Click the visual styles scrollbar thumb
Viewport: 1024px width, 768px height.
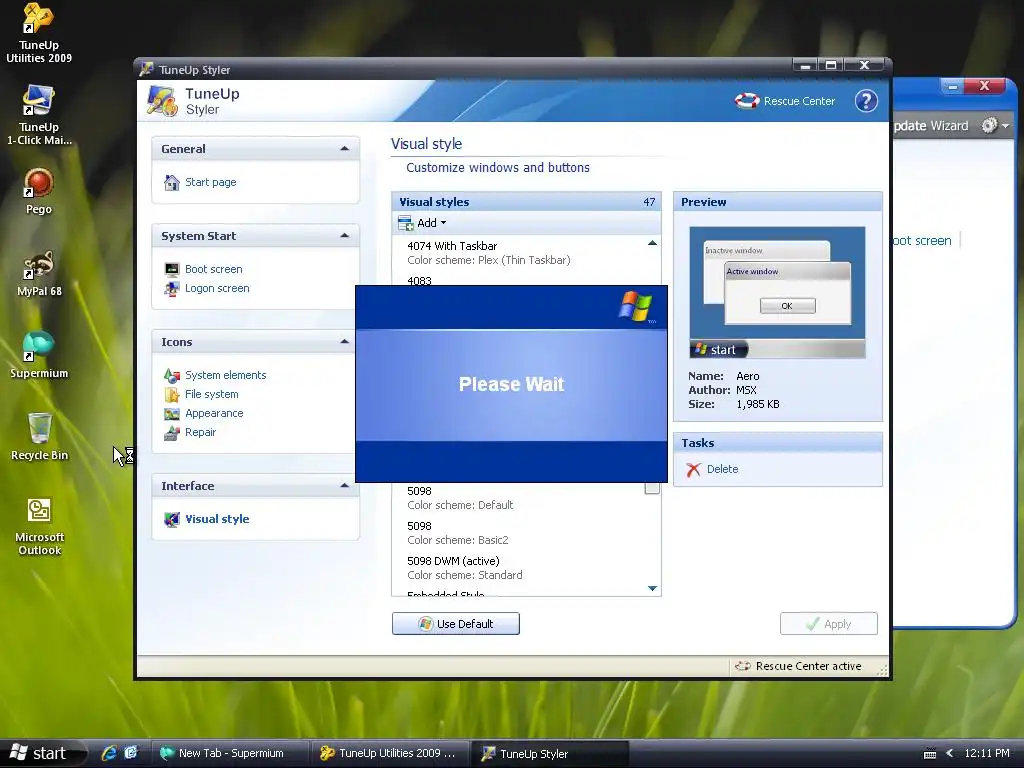[652, 487]
